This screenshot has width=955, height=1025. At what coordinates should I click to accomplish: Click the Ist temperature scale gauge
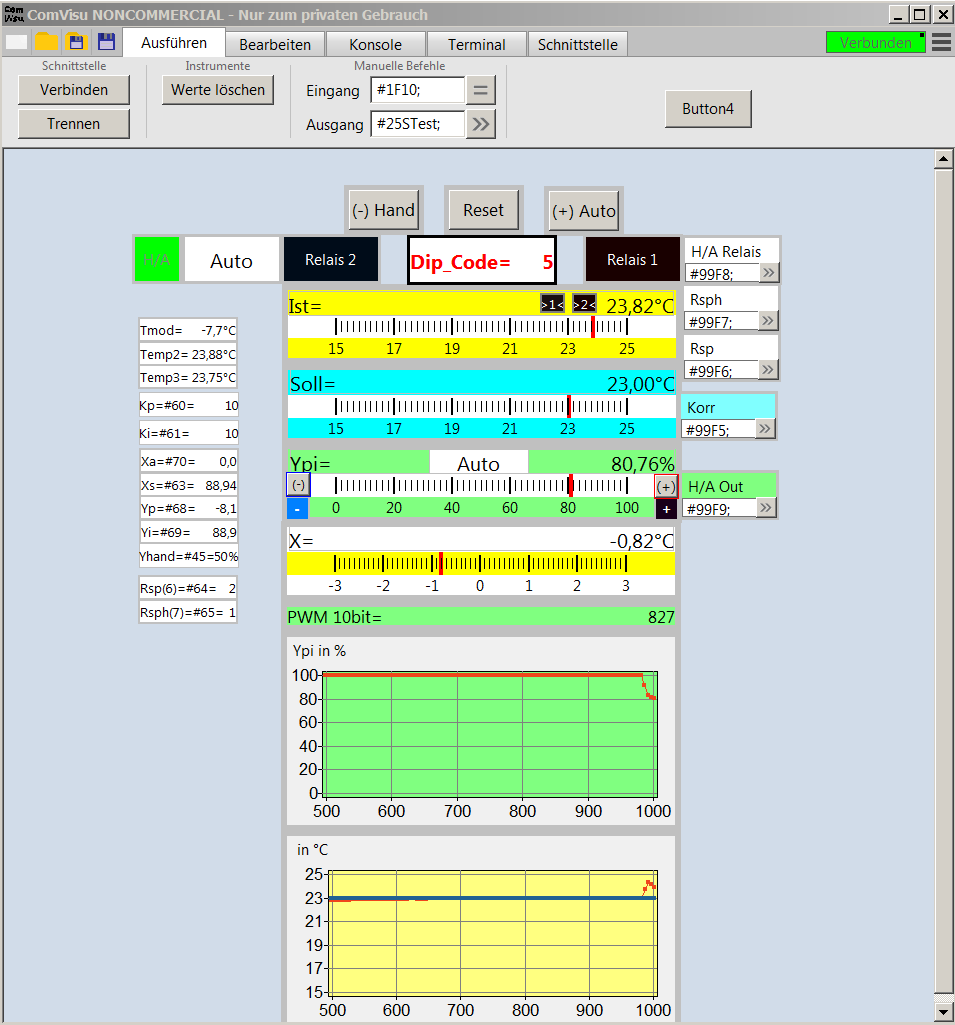point(482,326)
